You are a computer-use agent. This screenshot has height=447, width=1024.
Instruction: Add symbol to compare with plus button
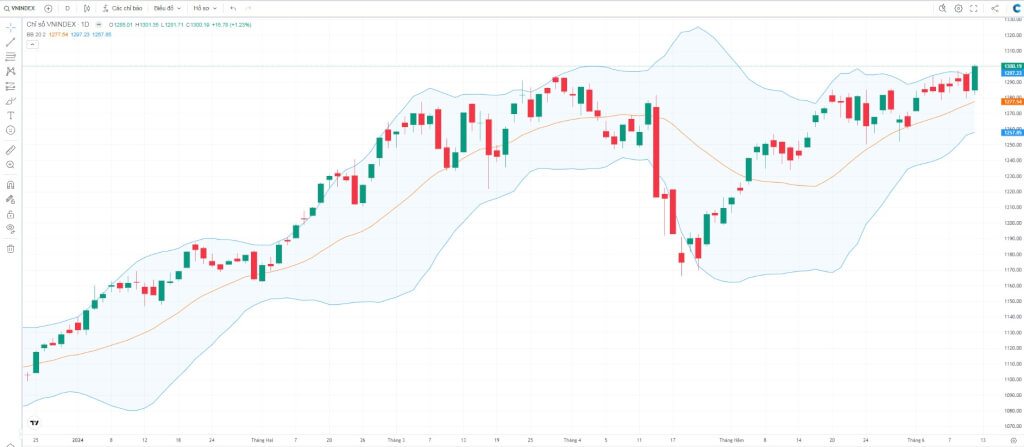[48, 8]
